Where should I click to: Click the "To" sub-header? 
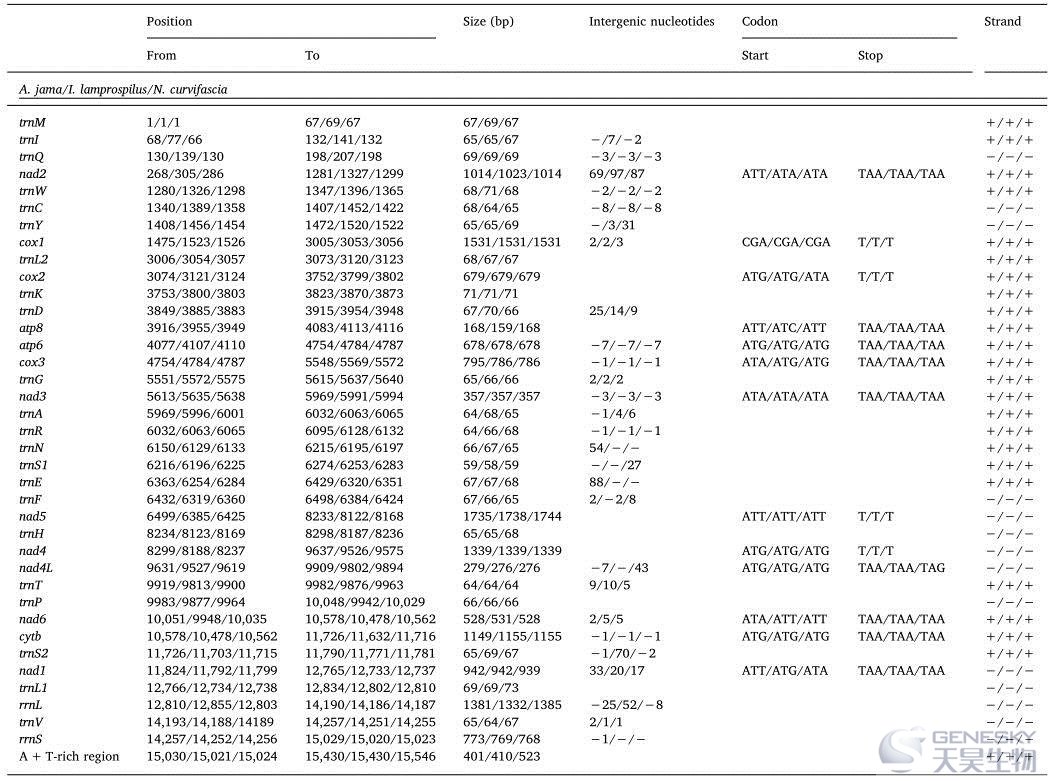[312, 56]
